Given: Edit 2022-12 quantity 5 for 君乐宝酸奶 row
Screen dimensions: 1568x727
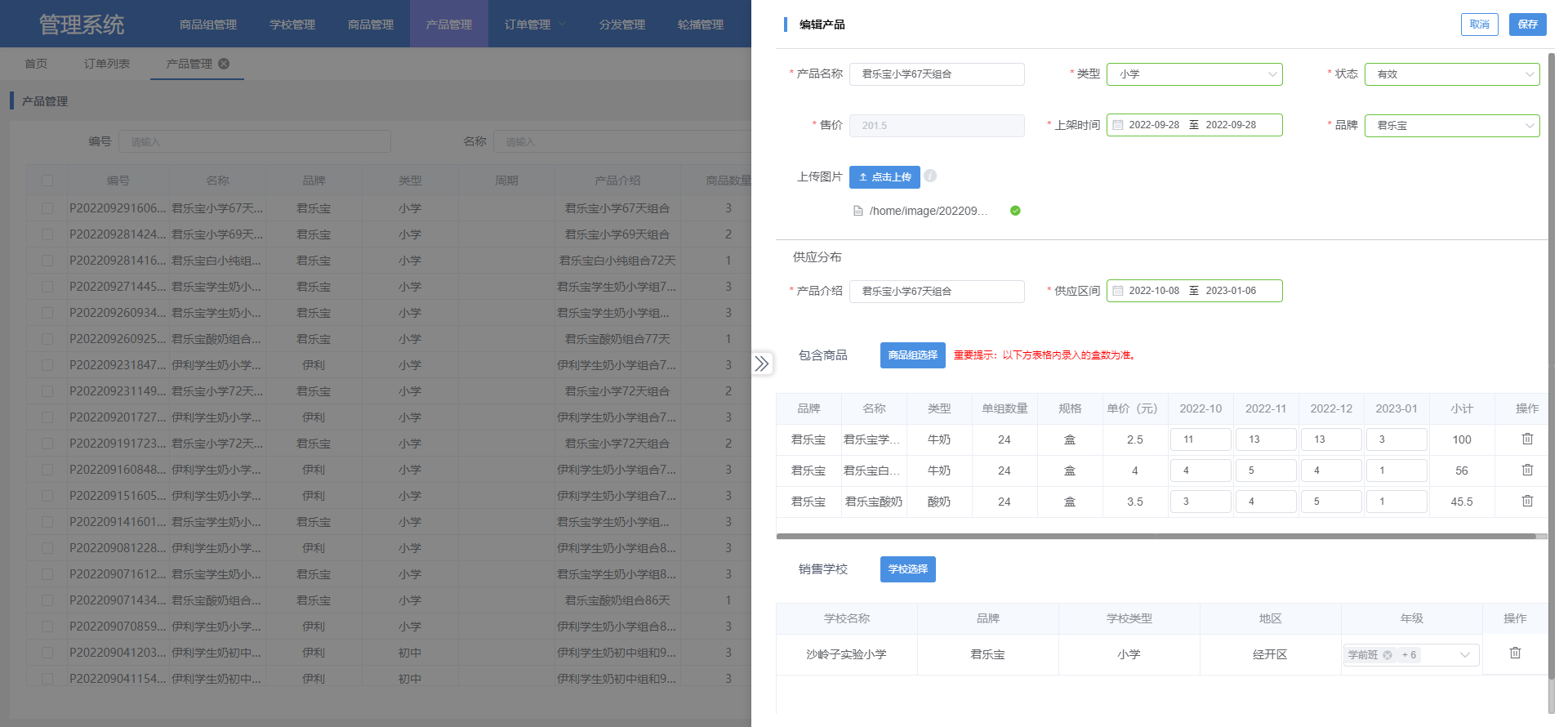Looking at the screenshot, I should point(1331,502).
